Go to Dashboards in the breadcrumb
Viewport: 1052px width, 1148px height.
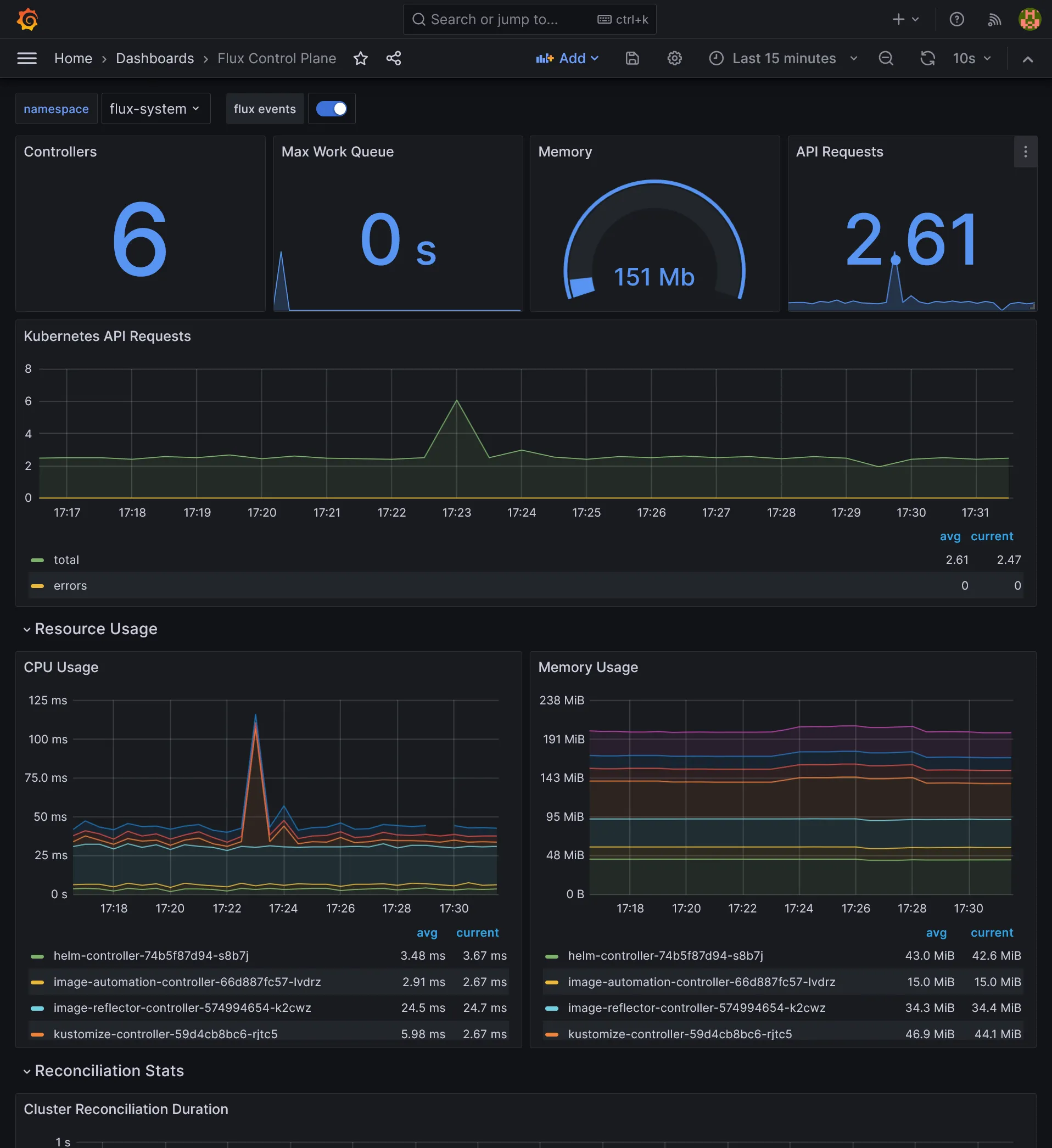(155, 58)
